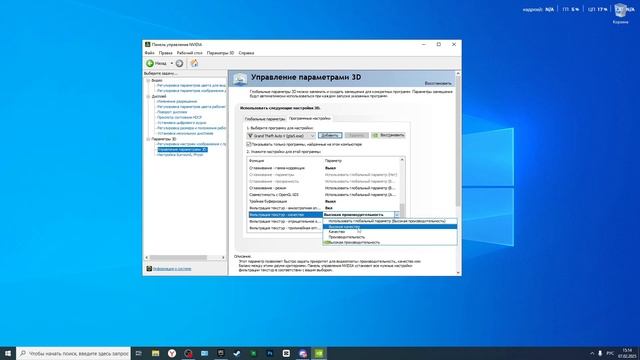Collapse the Параметры 3D tree node
This screenshot has width=640, height=360.
pos(148,139)
